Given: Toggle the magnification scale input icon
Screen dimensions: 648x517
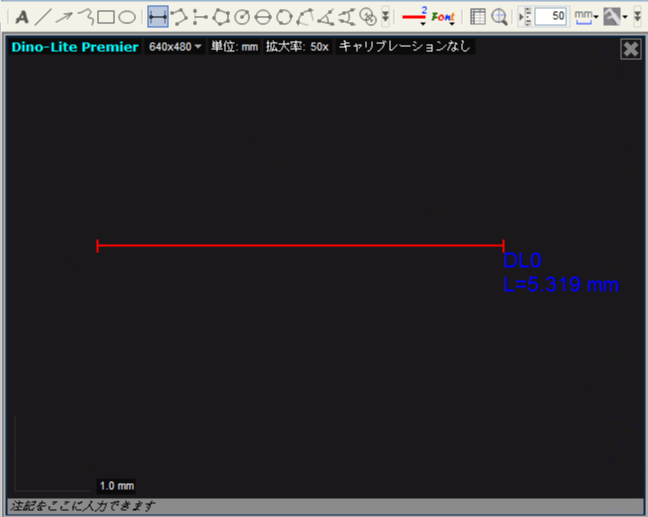Looking at the screenshot, I should coord(525,17).
